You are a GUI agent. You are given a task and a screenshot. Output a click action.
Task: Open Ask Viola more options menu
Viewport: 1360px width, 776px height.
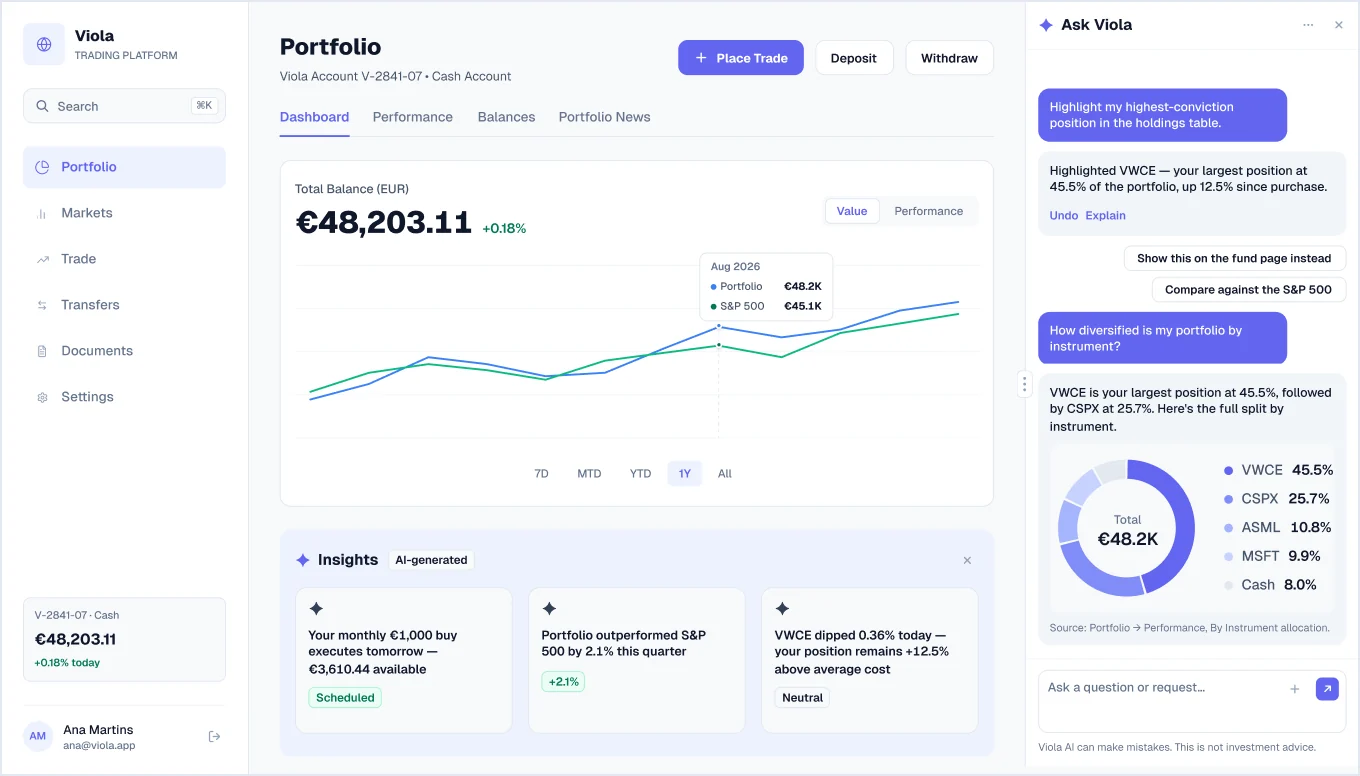tap(1308, 25)
